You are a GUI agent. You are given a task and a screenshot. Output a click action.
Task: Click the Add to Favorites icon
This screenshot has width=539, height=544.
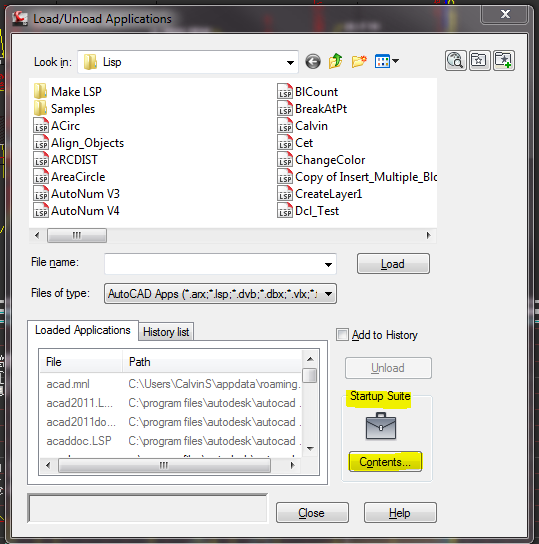coord(504,61)
